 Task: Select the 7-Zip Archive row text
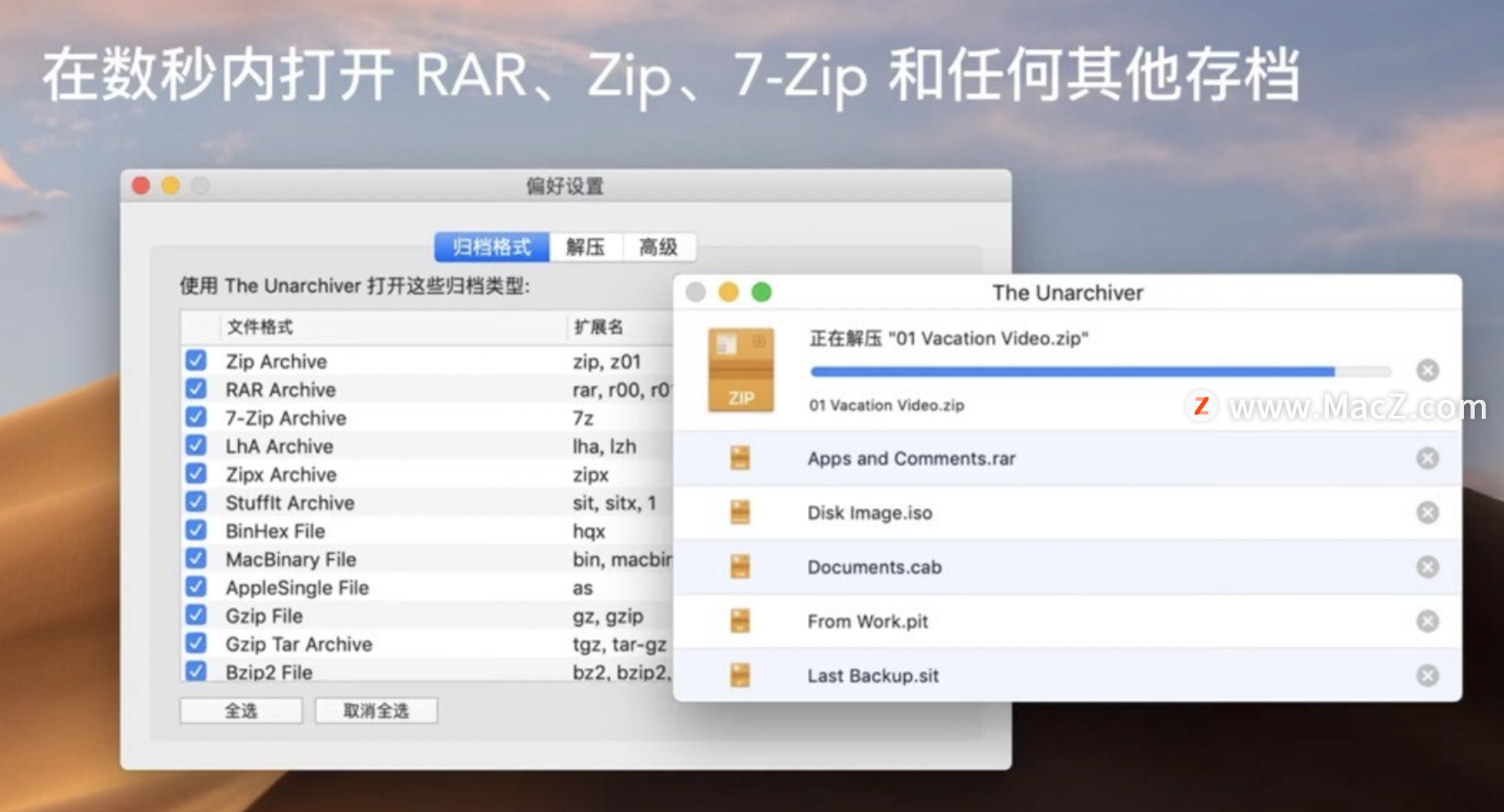pyautogui.click(x=286, y=418)
